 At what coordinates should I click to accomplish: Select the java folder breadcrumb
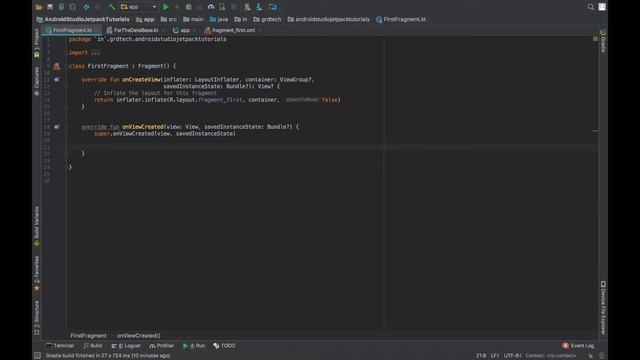point(219,19)
